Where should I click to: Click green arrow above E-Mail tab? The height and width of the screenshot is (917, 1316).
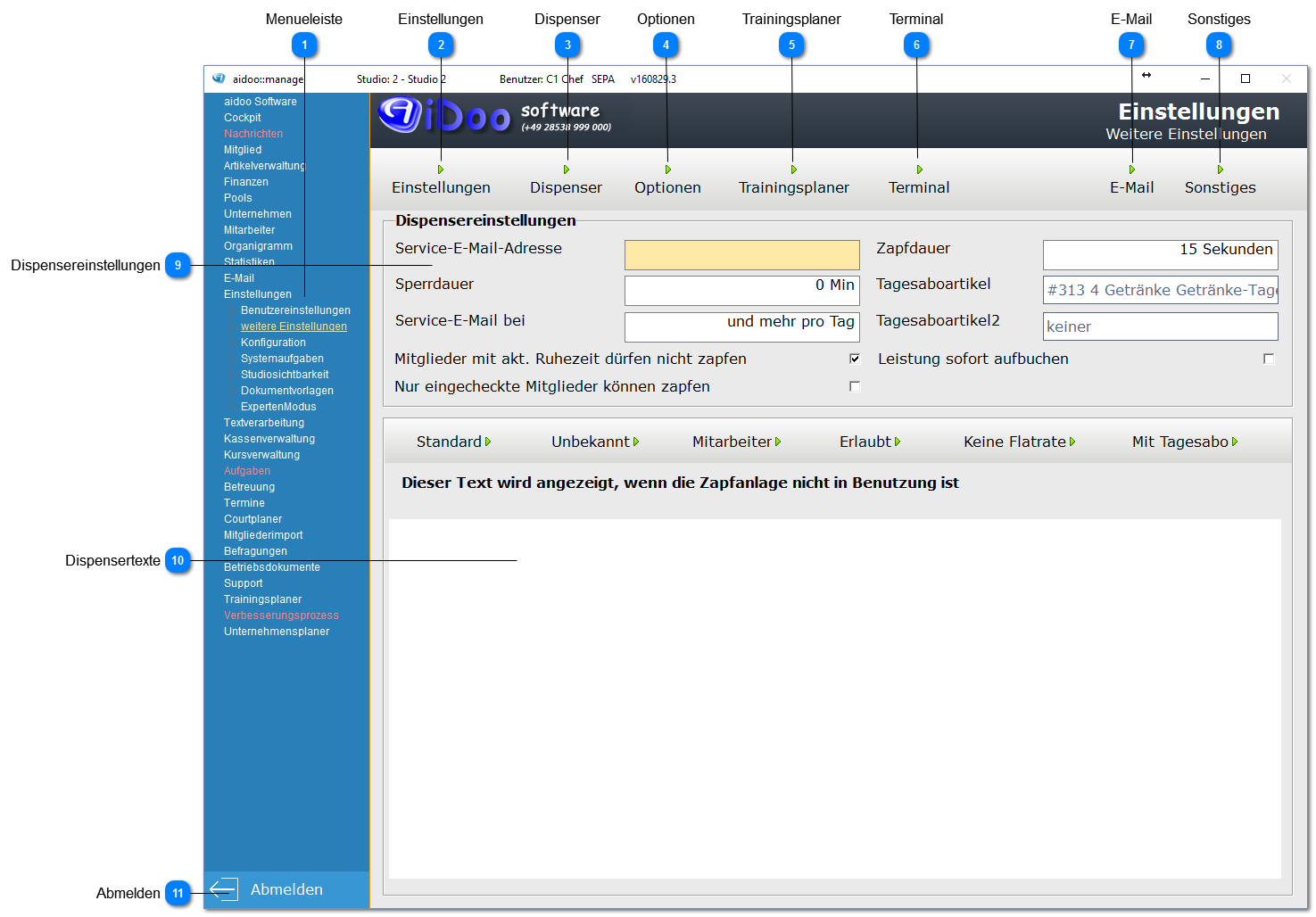[1132, 169]
